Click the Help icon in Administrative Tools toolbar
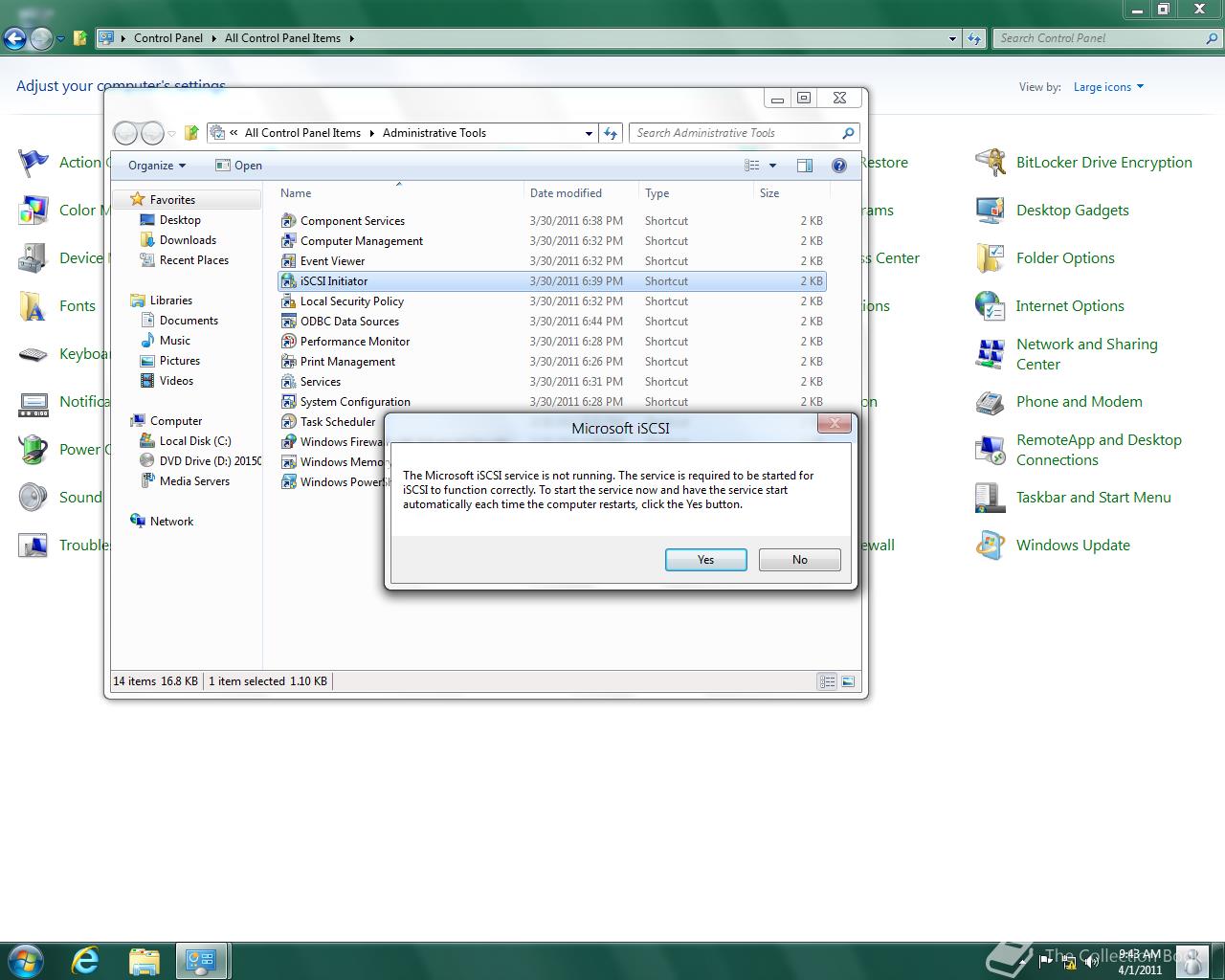 point(839,166)
